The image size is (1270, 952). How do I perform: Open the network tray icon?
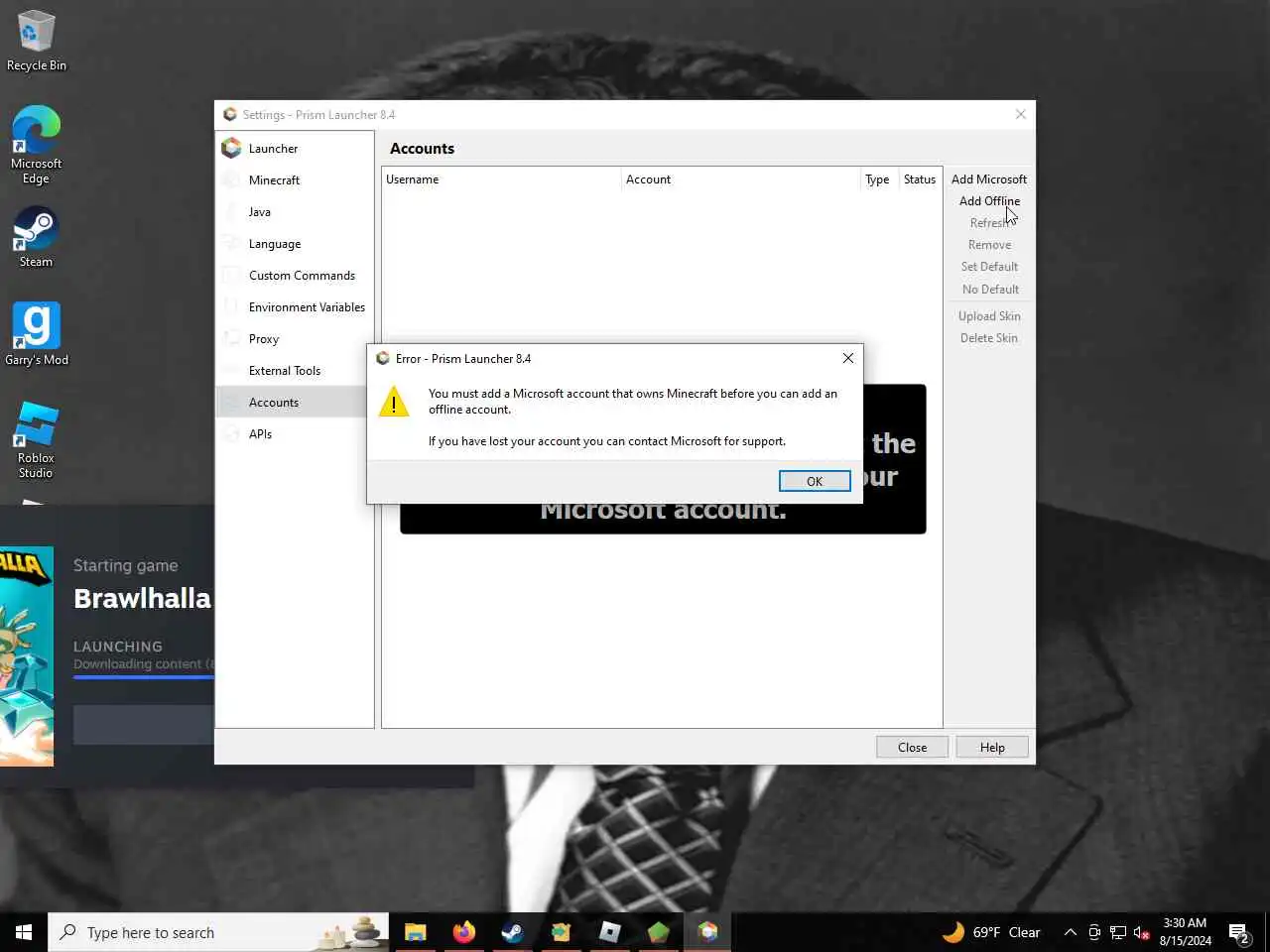click(1118, 932)
